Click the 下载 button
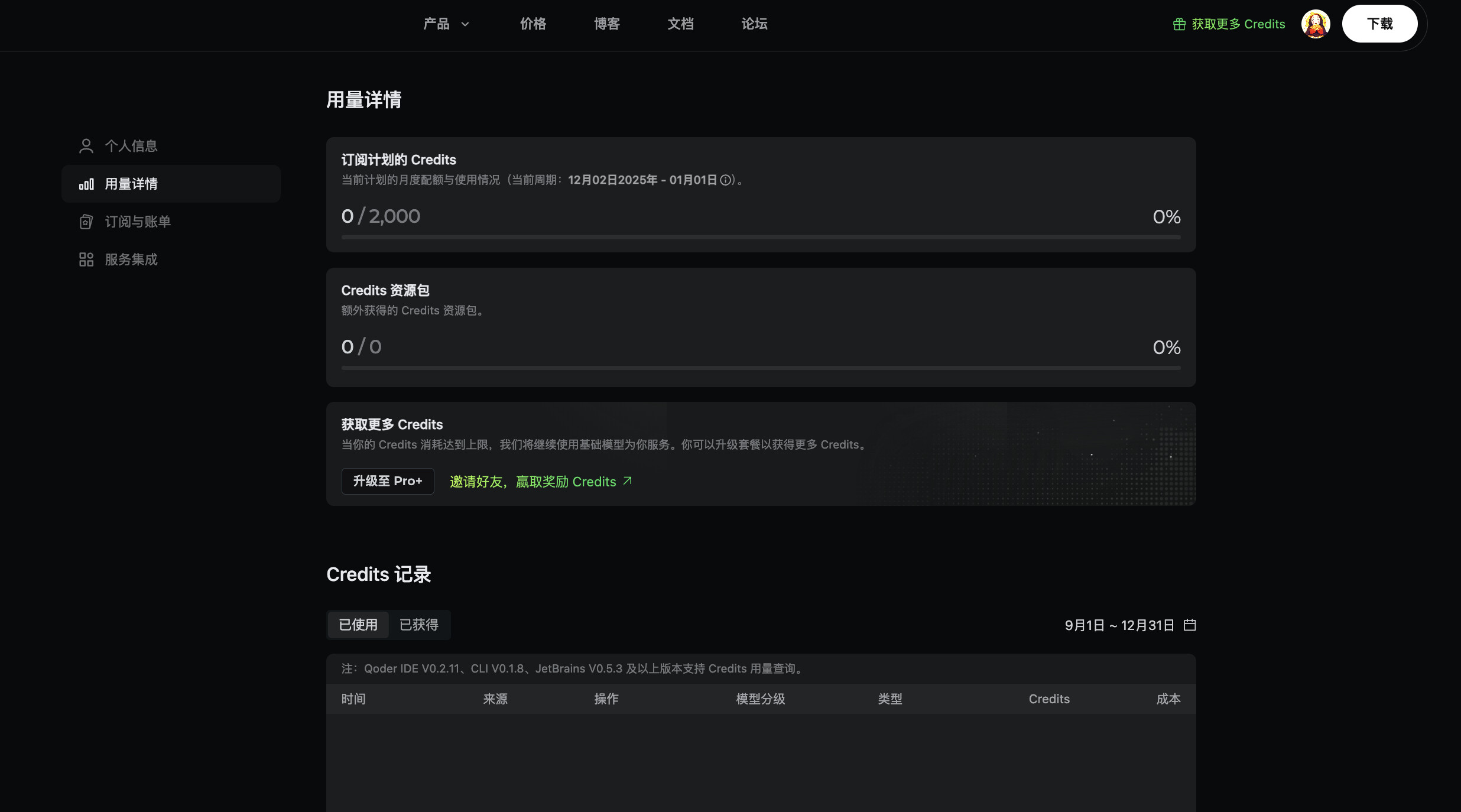 [x=1379, y=24]
